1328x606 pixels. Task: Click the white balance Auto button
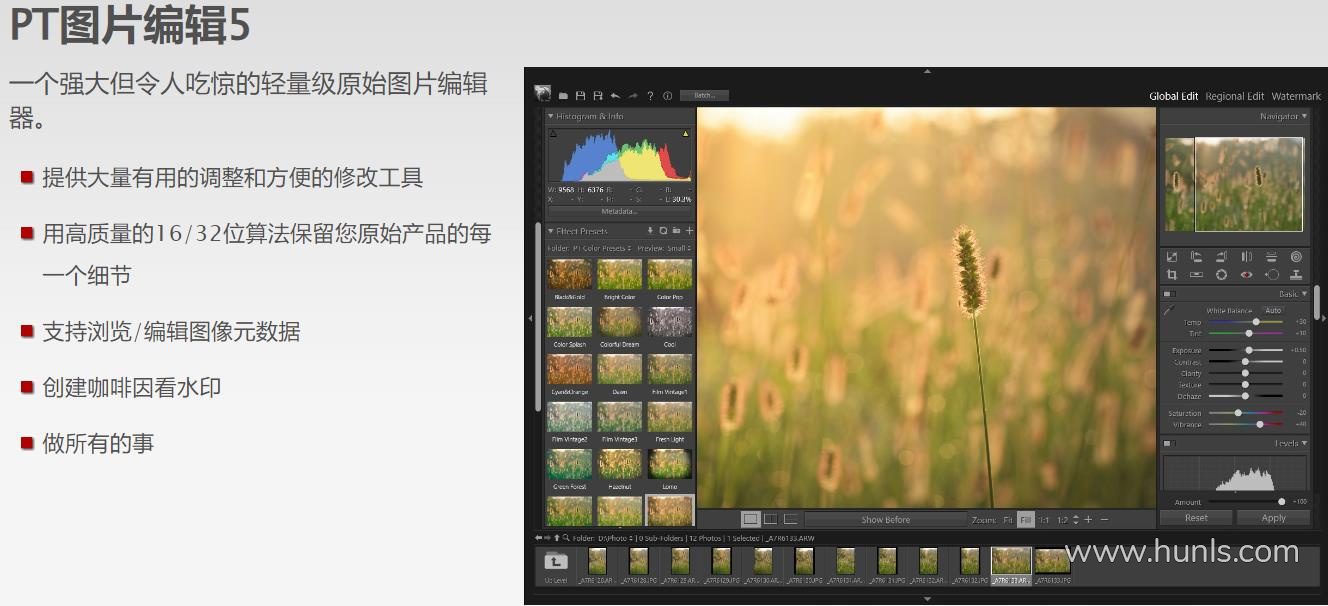coord(1273,310)
